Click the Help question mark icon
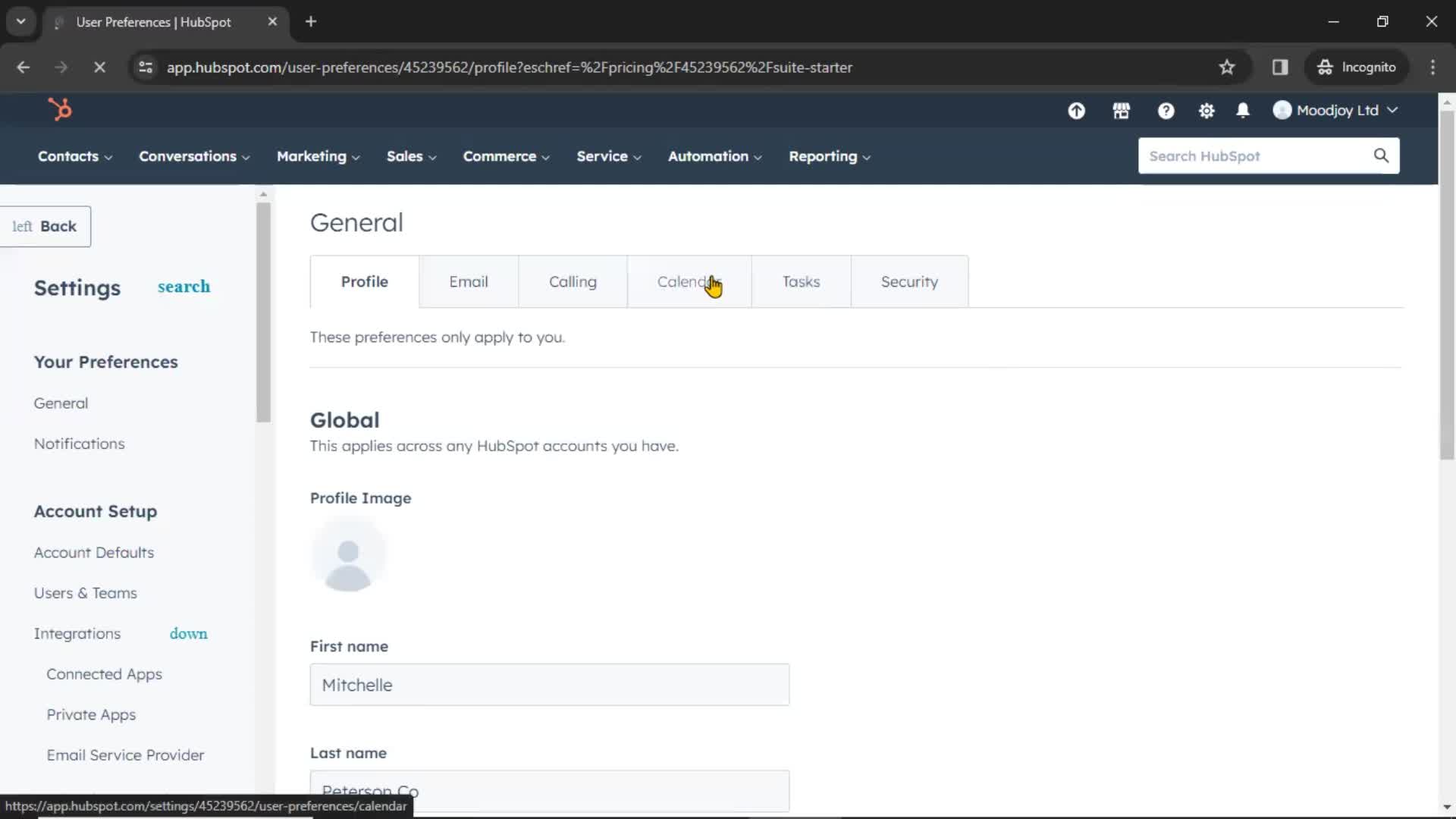The width and height of the screenshot is (1456, 819). (x=1165, y=110)
